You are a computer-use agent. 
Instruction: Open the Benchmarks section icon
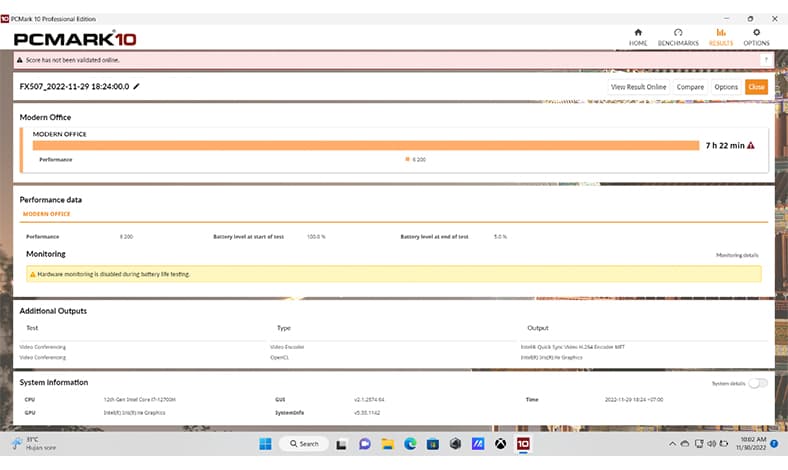click(x=678, y=33)
